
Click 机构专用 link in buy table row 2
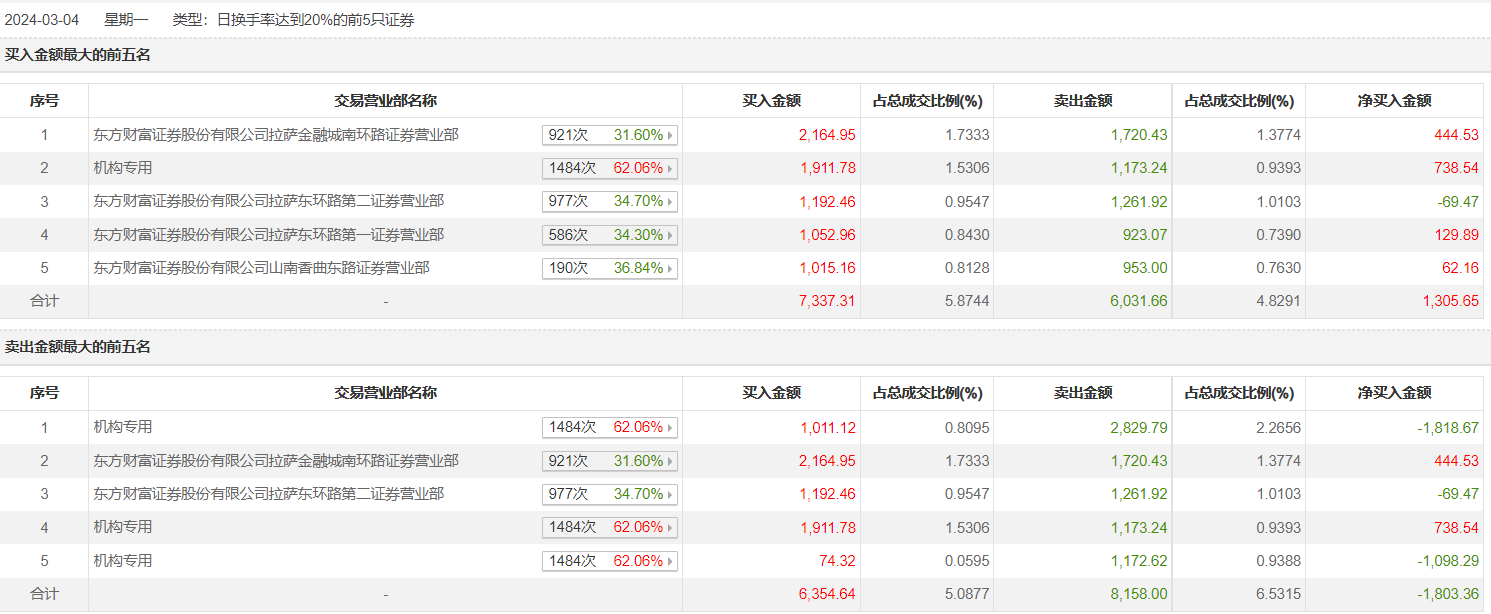(123, 168)
